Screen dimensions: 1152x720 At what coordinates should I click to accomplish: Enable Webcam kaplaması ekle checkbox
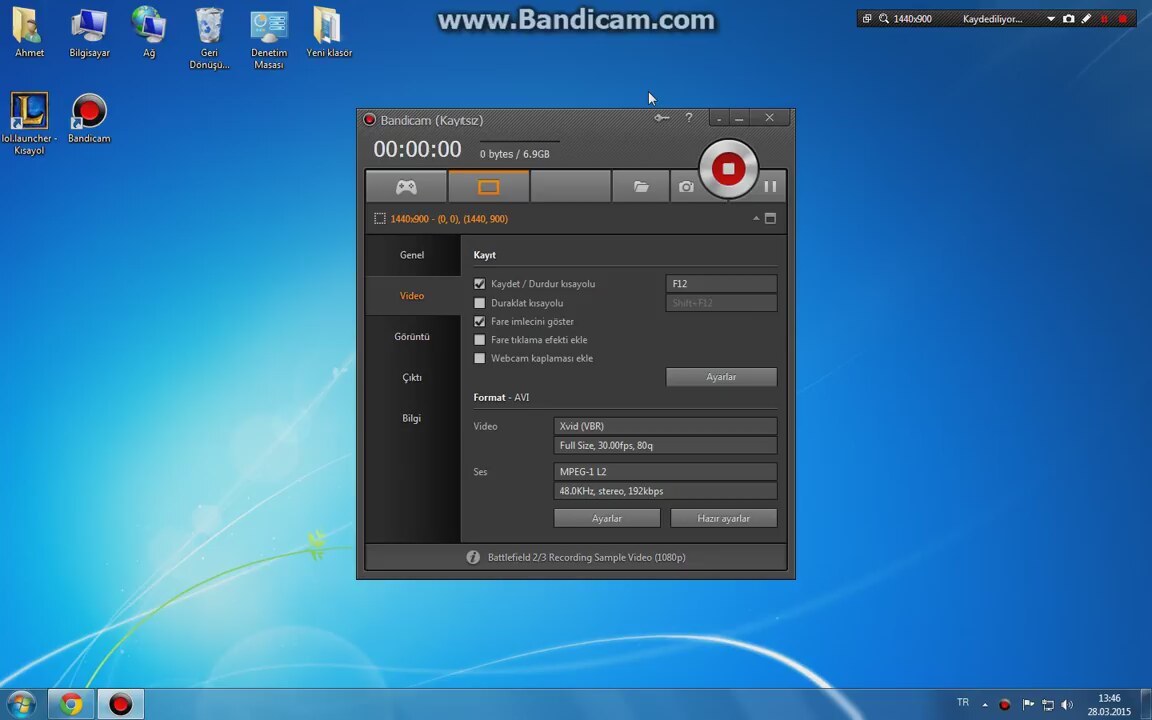tap(480, 359)
